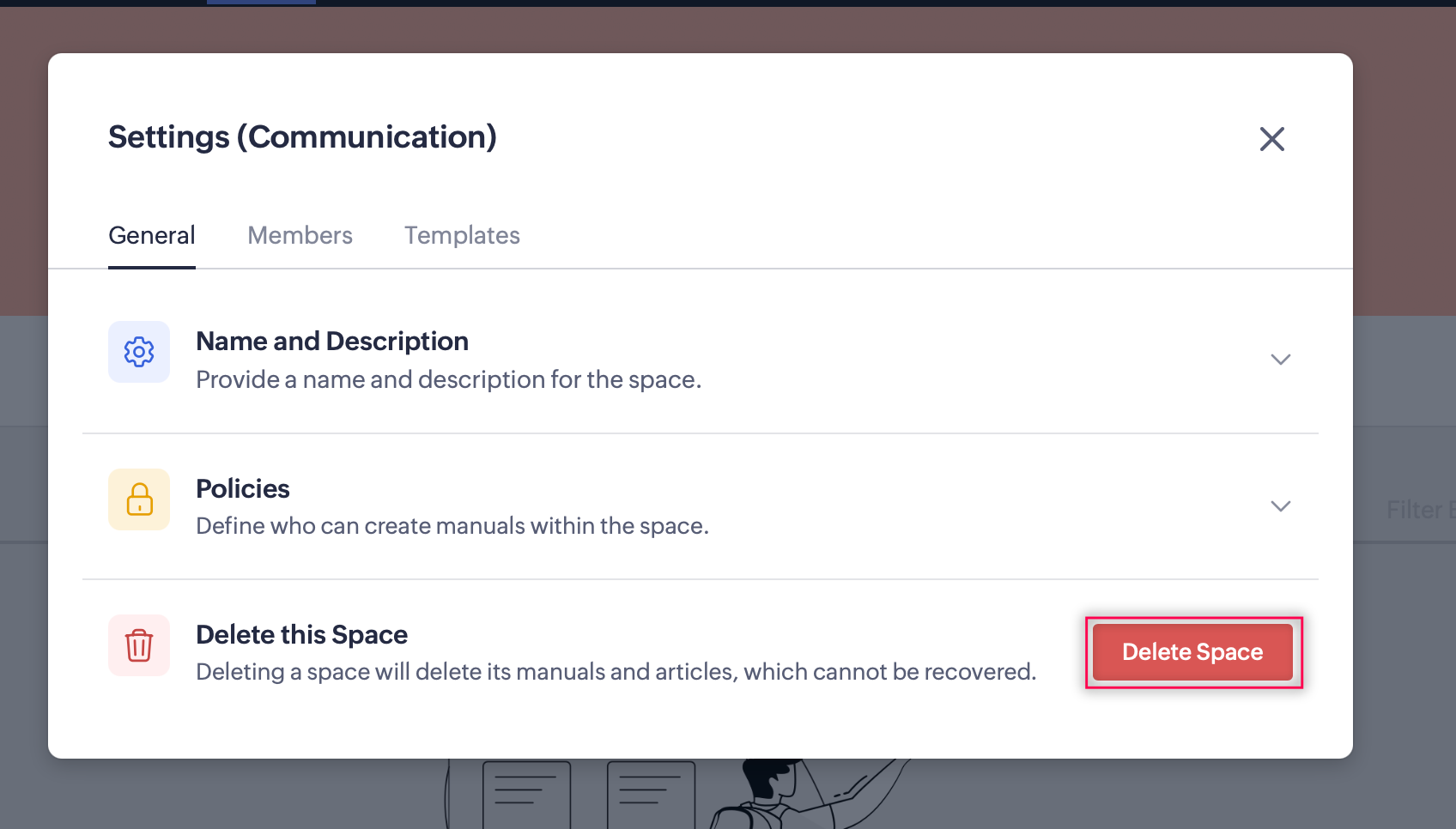This screenshot has width=1456, height=829.
Task: Click the Delete this Space heading
Action: coord(301,634)
